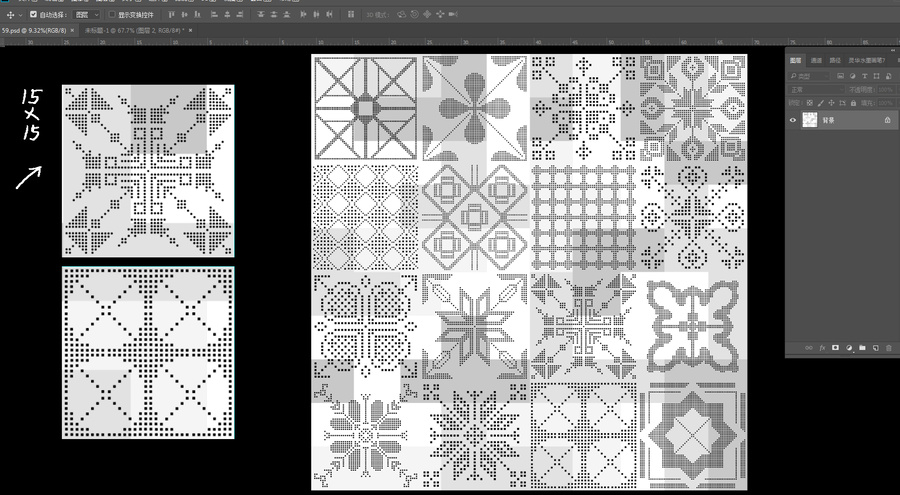Close the 59.psd document tab
This screenshot has height=495, width=900.
click(x=72, y=30)
